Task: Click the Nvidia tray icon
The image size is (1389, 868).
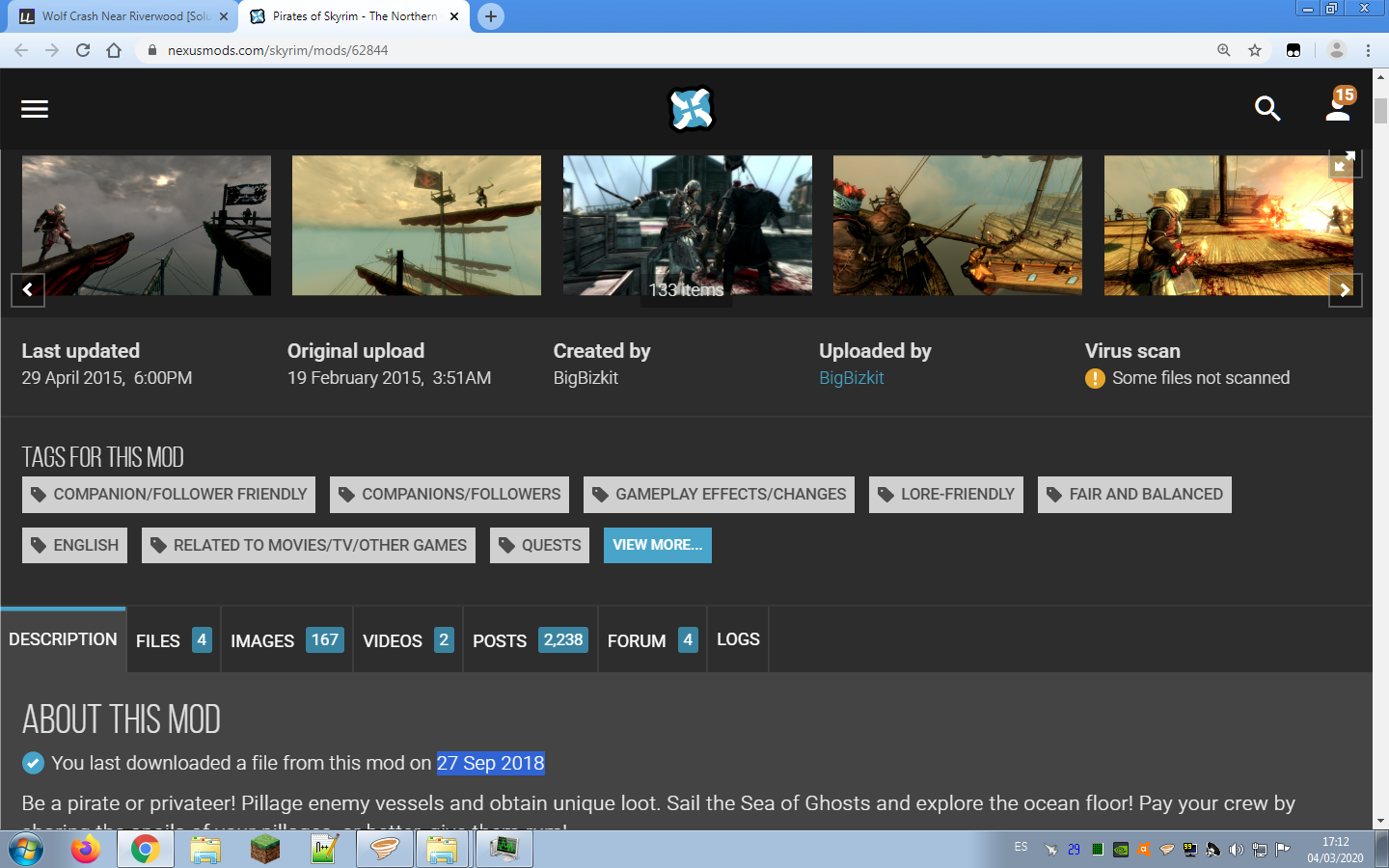Action: (x=1121, y=850)
